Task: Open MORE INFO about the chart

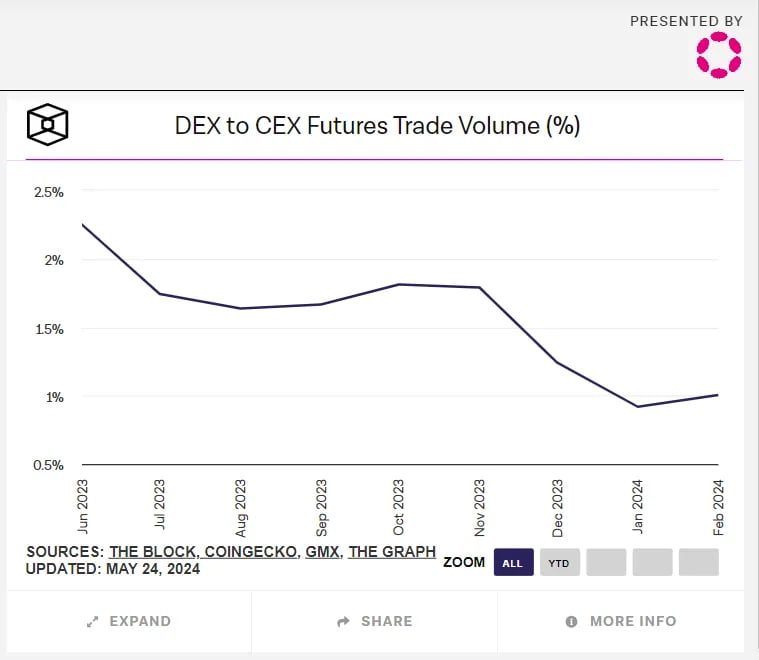Action: pyautogui.click(x=621, y=621)
